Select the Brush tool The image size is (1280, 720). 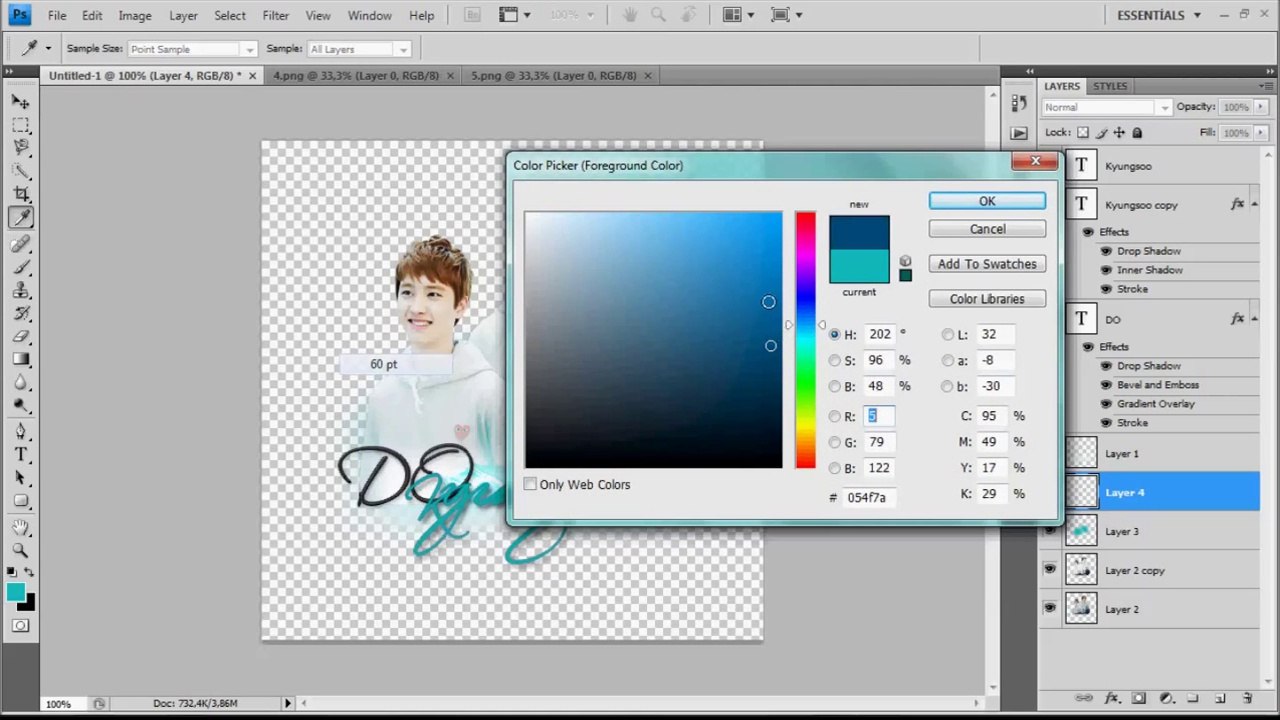21,267
